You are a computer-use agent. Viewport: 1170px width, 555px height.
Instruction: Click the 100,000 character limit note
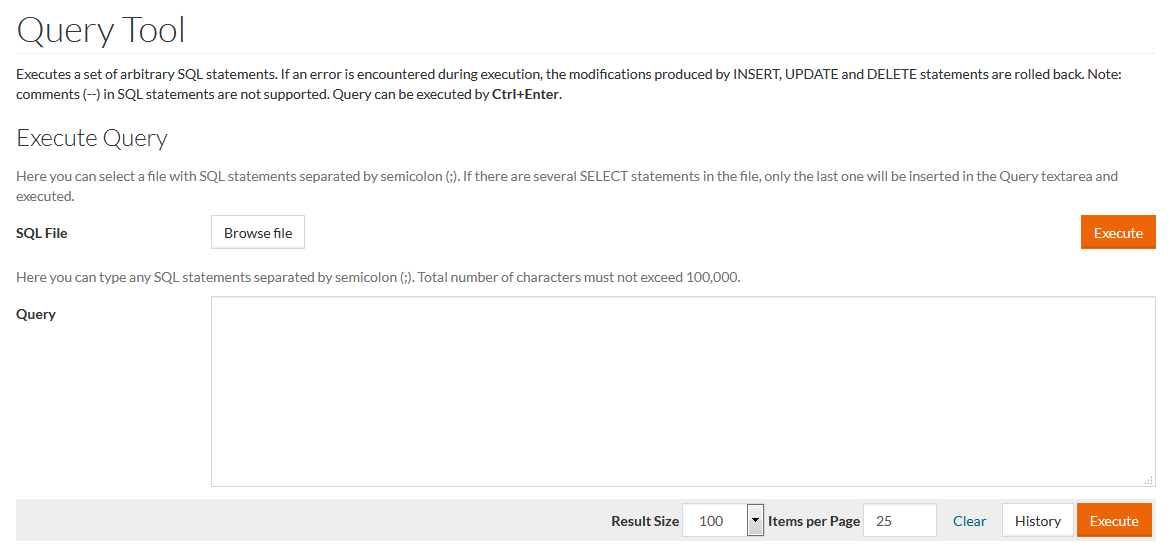[x=378, y=277]
